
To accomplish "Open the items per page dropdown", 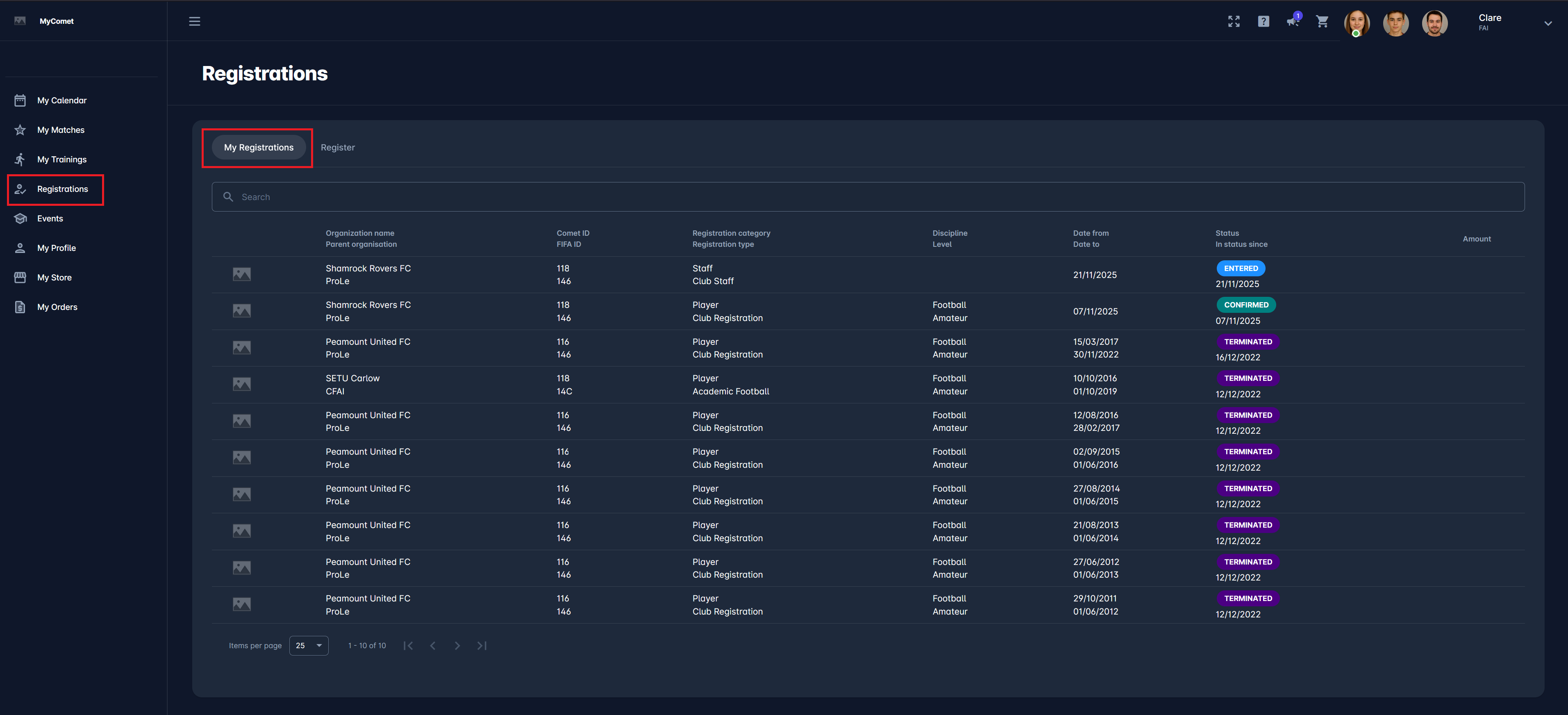I will click(309, 646).
